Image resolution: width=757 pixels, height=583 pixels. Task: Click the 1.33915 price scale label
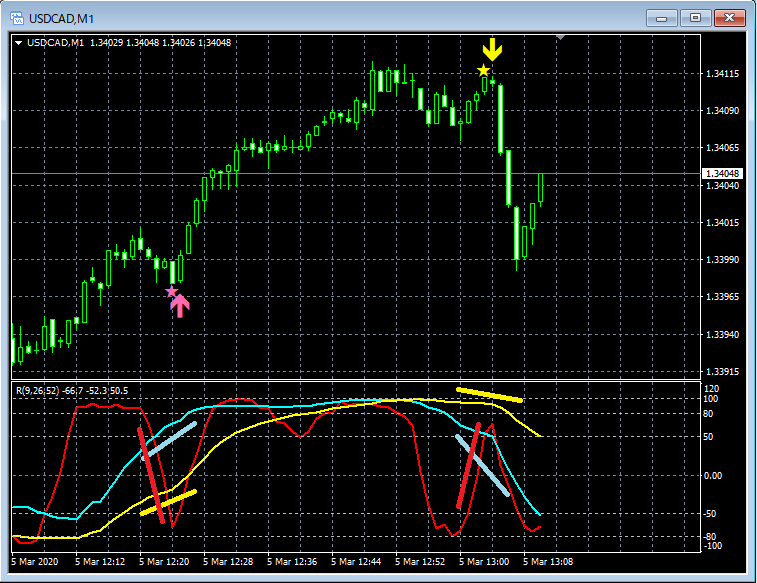(722, 372)
